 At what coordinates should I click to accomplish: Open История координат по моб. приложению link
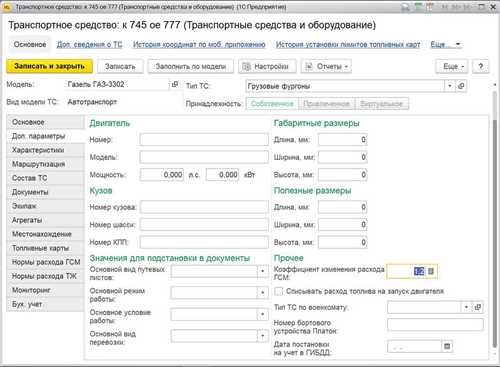click(x=199, y=44)
